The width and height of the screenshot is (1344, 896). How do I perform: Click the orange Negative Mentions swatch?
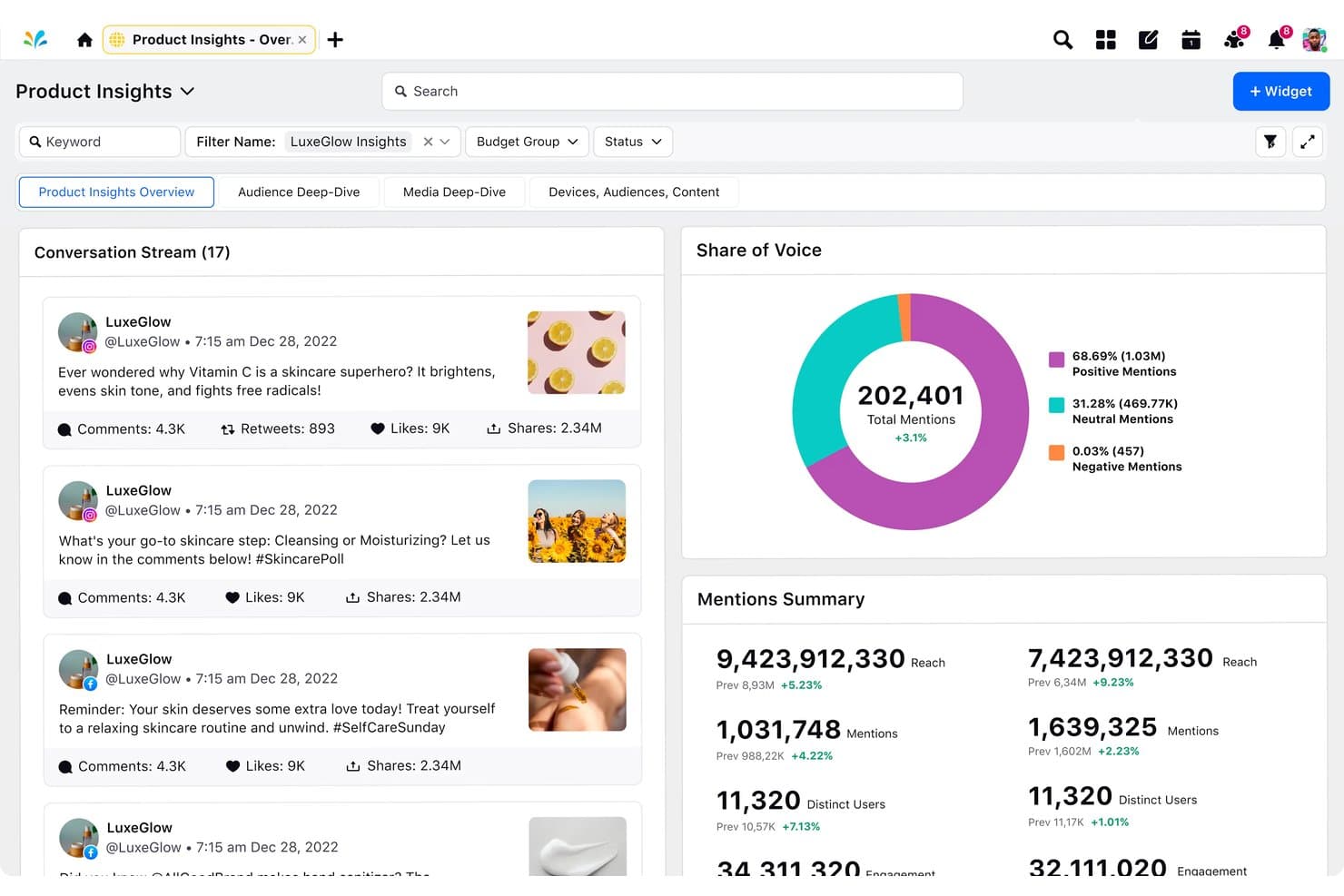tap(1056, 453)
